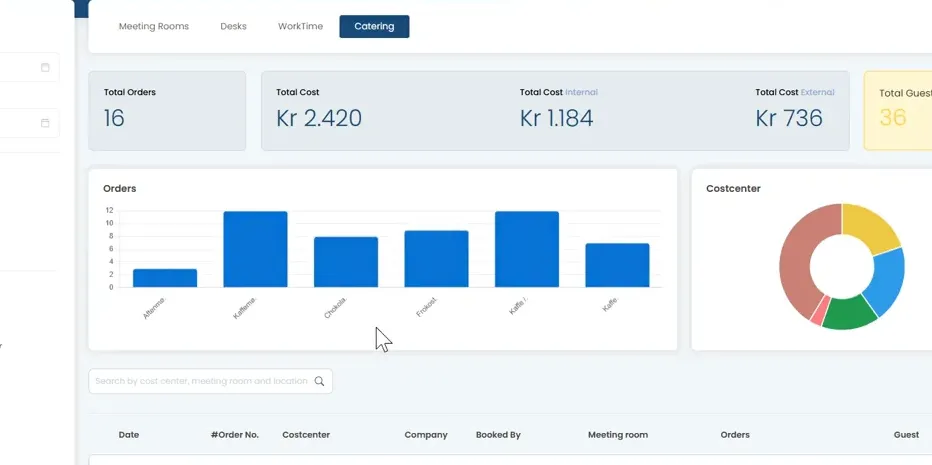Image resolution: width=932 pixels, height=465 pixels.
Task: Select the Frokost. bar in Orders chart
Action: (x=436, y=259)
